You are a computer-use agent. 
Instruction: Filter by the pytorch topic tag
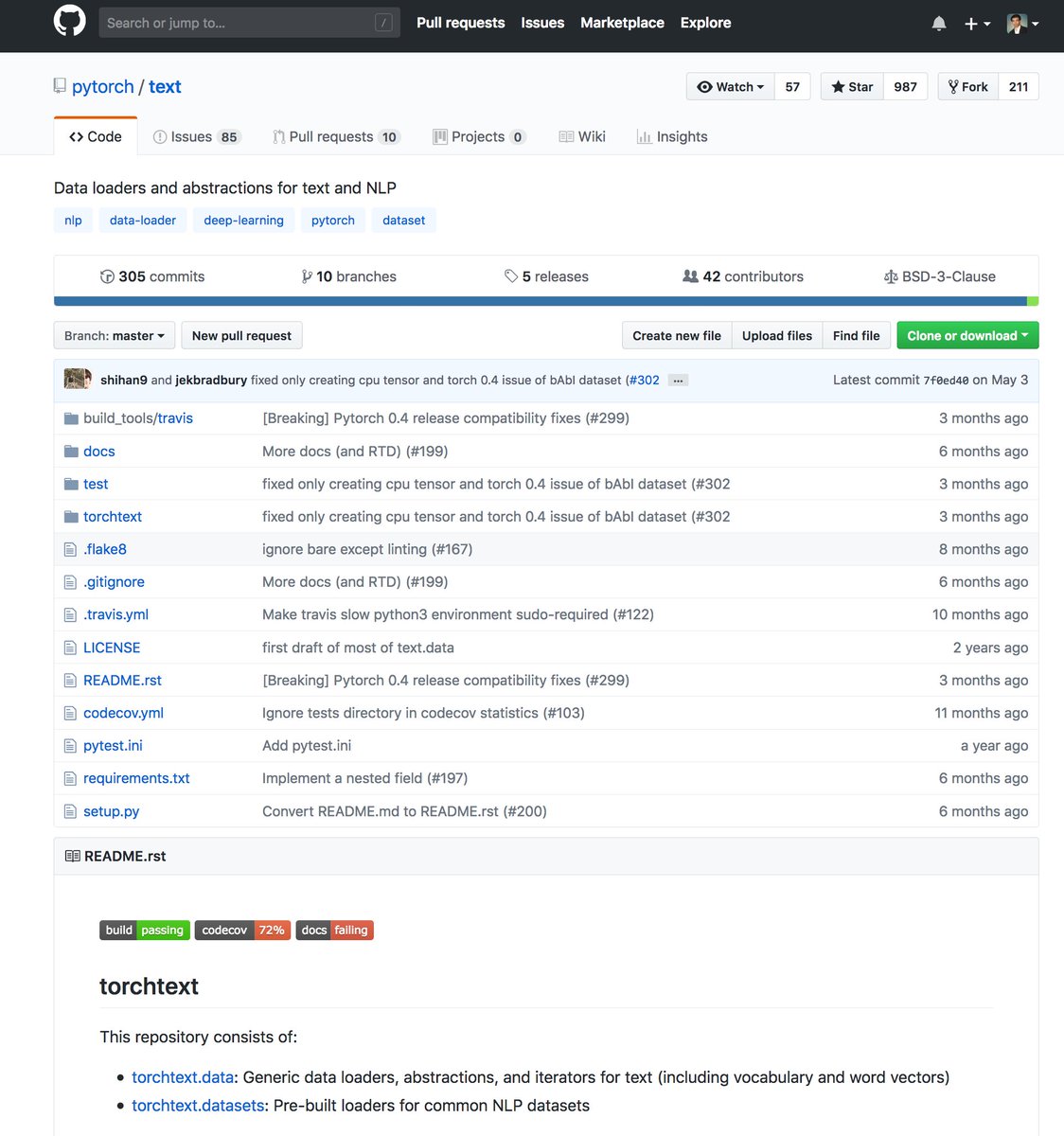click(x=333, y=221)
